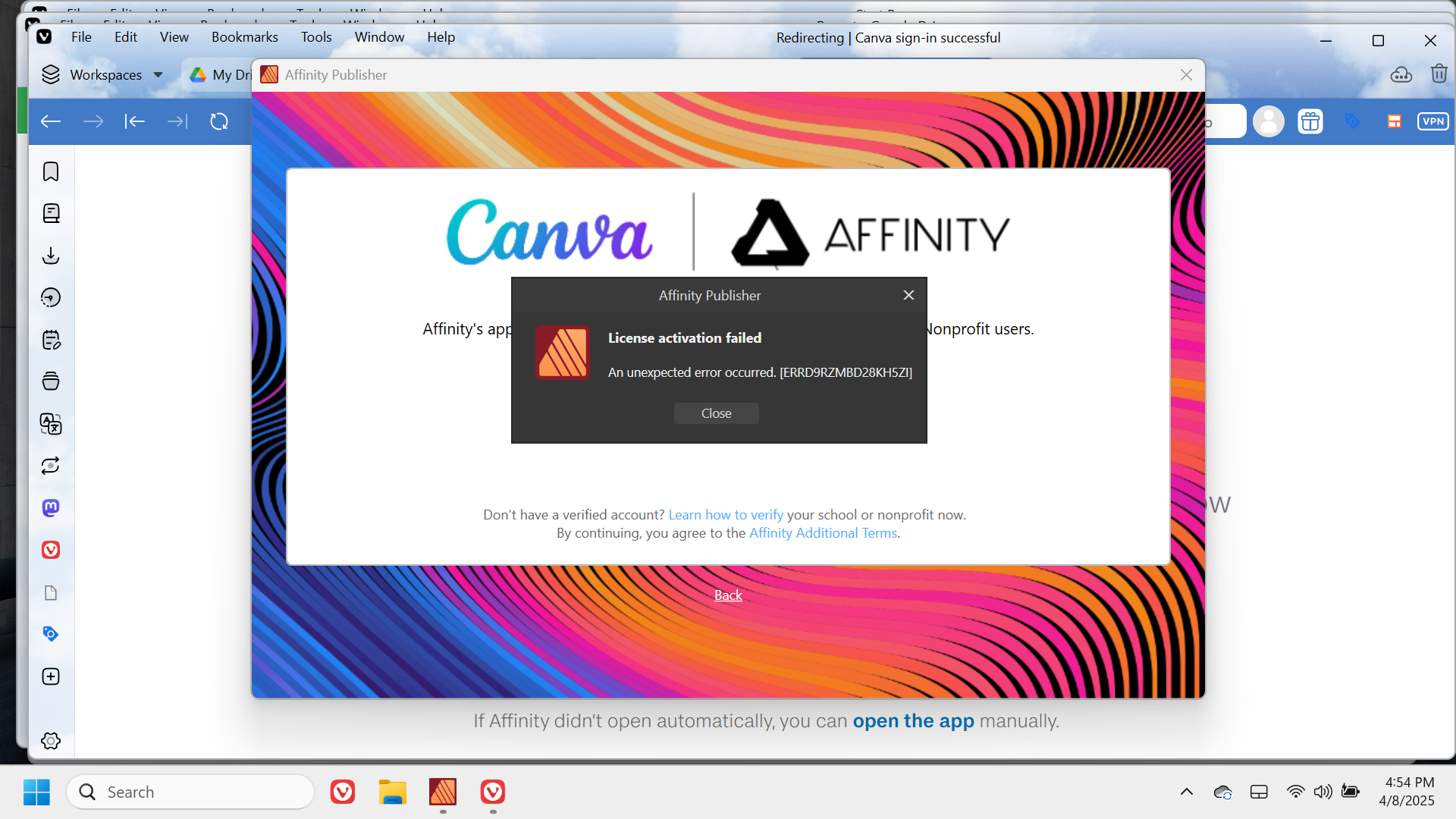Screen dimensions: 1456x819
Task: Close the License activation failed dialog
Action: [x=716, y=413]
